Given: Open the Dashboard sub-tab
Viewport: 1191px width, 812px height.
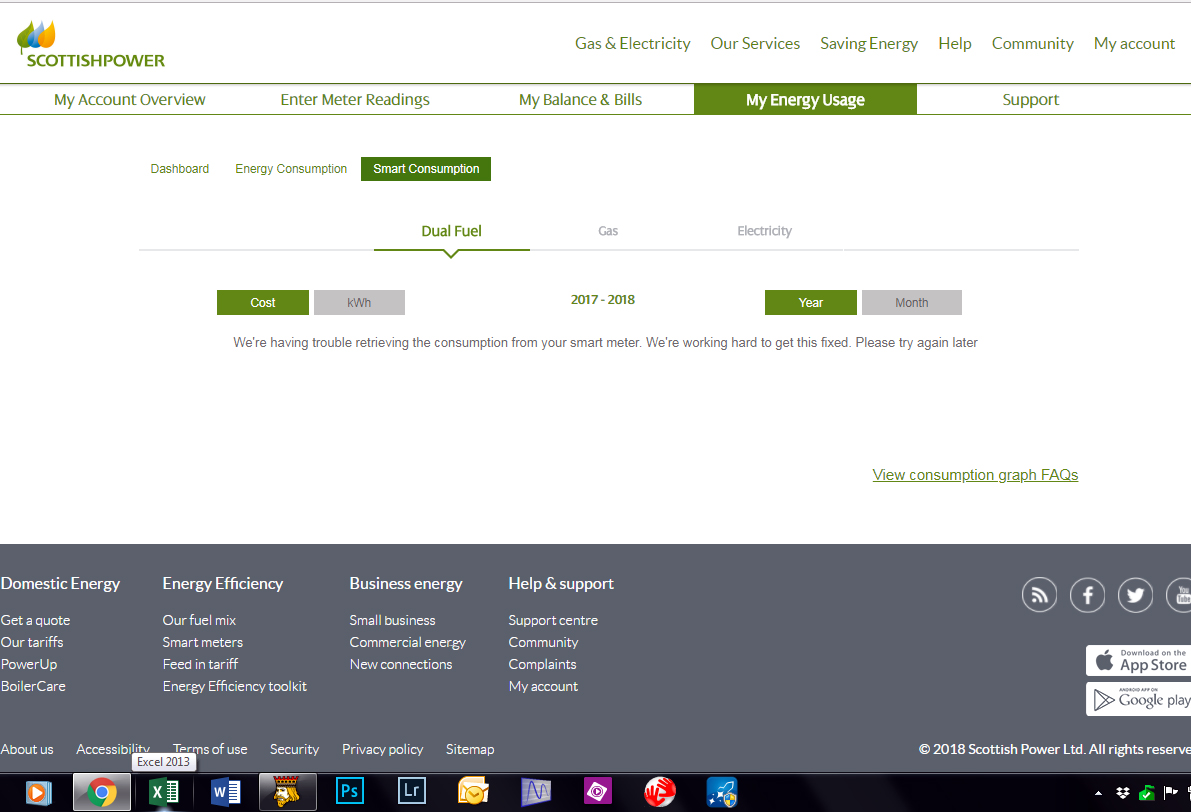Looking at the screenshot, I should tap(179, 169).
